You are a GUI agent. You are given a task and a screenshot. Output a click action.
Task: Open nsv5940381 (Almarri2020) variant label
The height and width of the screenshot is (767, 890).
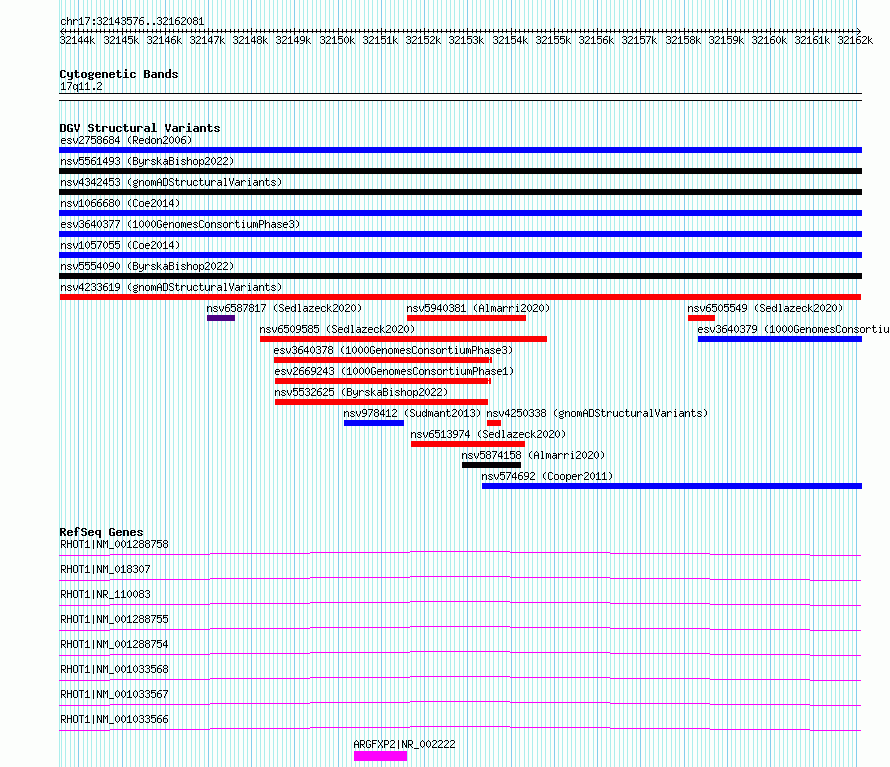tap(478, 308)
